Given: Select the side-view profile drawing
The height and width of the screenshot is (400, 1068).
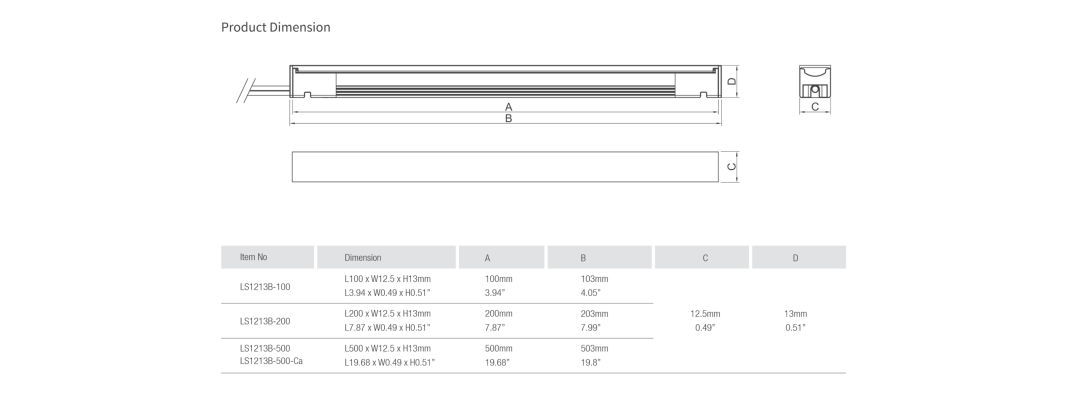Looking at the screenshot, I should (505, 82).
